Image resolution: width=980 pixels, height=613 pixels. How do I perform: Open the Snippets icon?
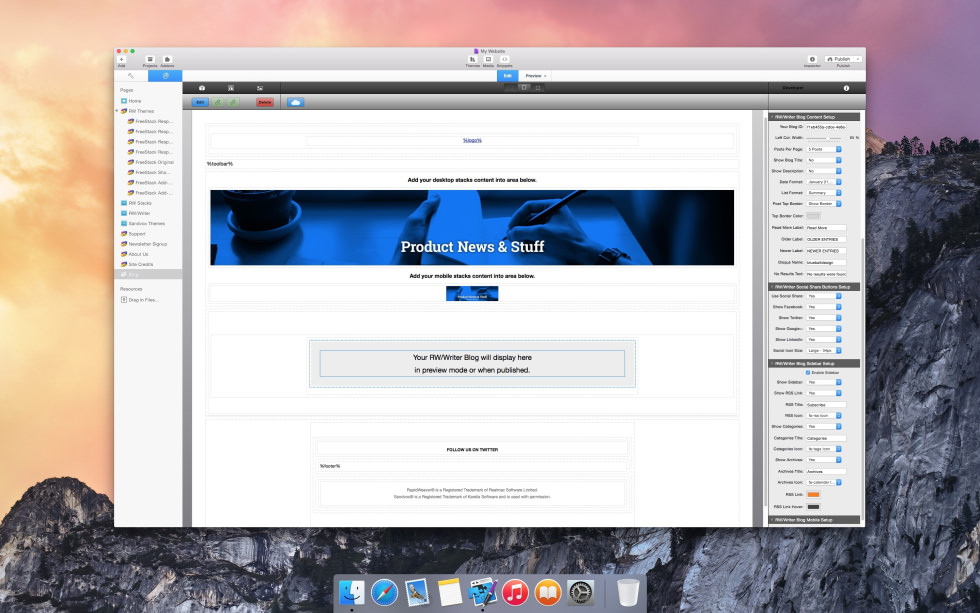coord(504,59)
